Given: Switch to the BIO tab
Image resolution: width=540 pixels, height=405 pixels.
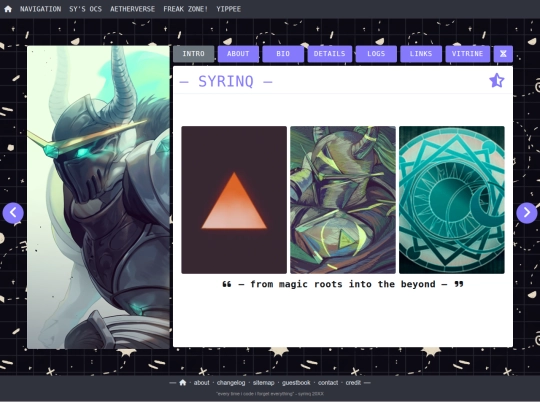Looking at the screenshot, I should 283,54.
